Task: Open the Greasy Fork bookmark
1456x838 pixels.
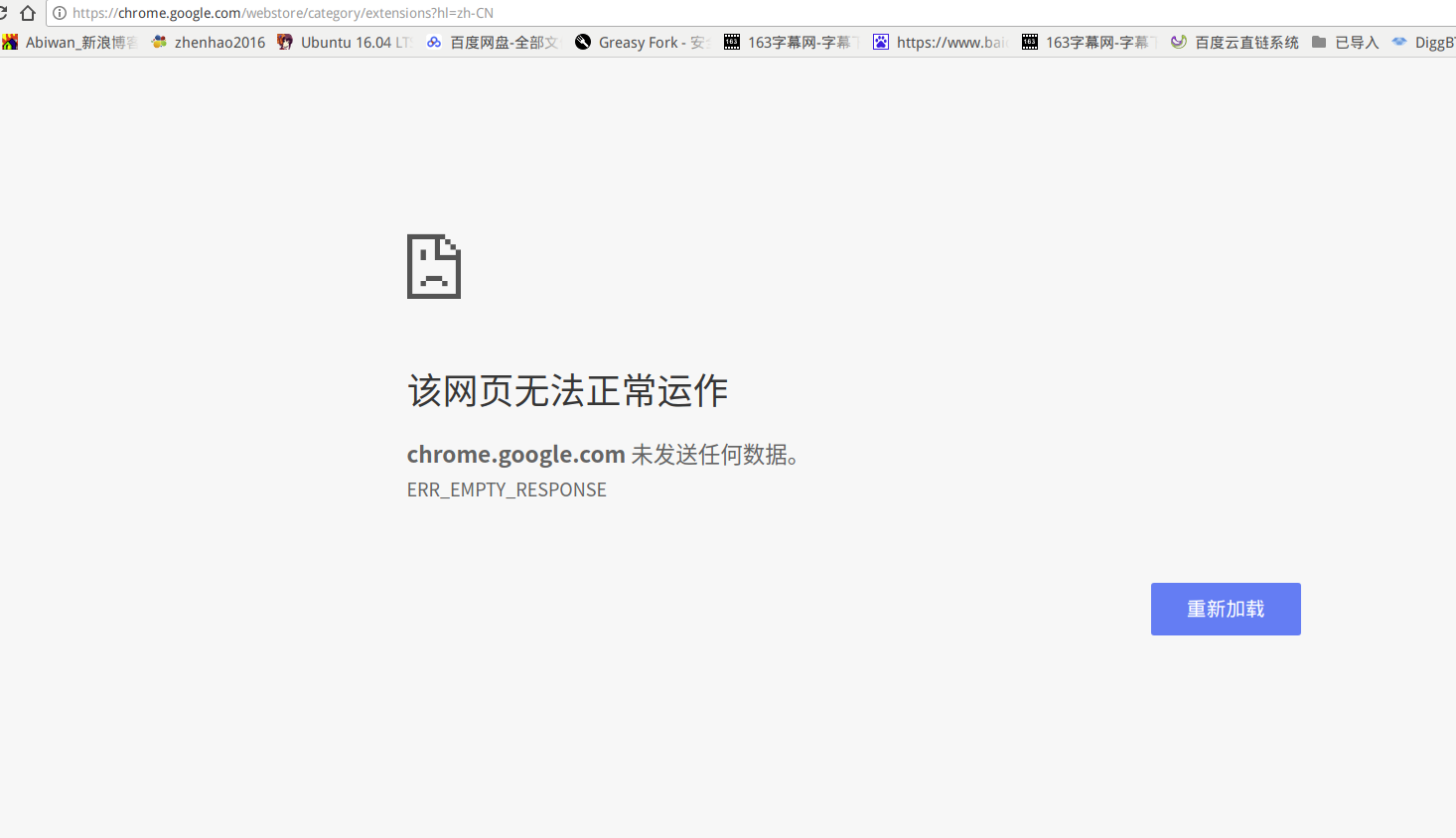Action: (x=643, y=42)
